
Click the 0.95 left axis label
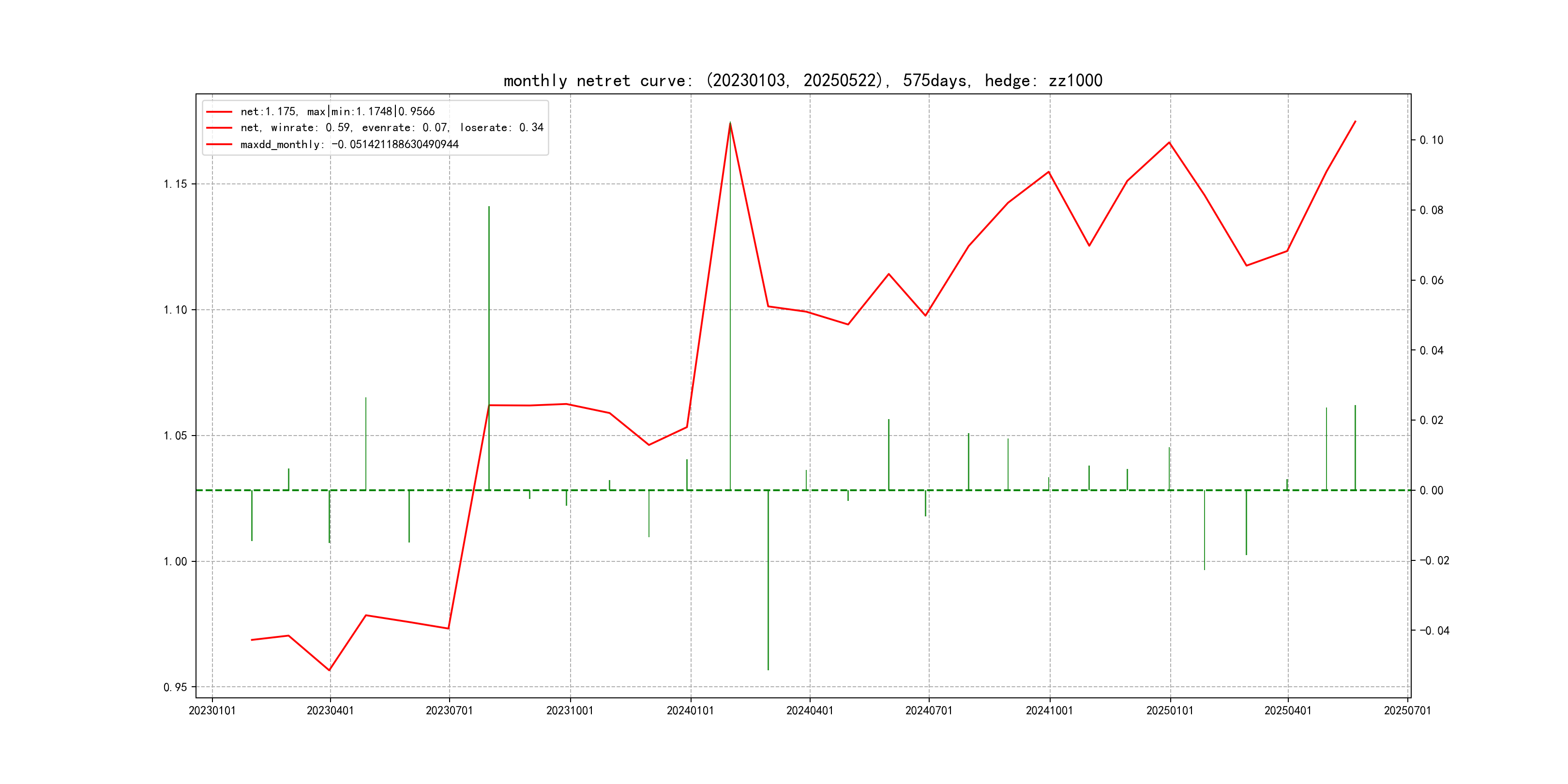tap(175, 687)
